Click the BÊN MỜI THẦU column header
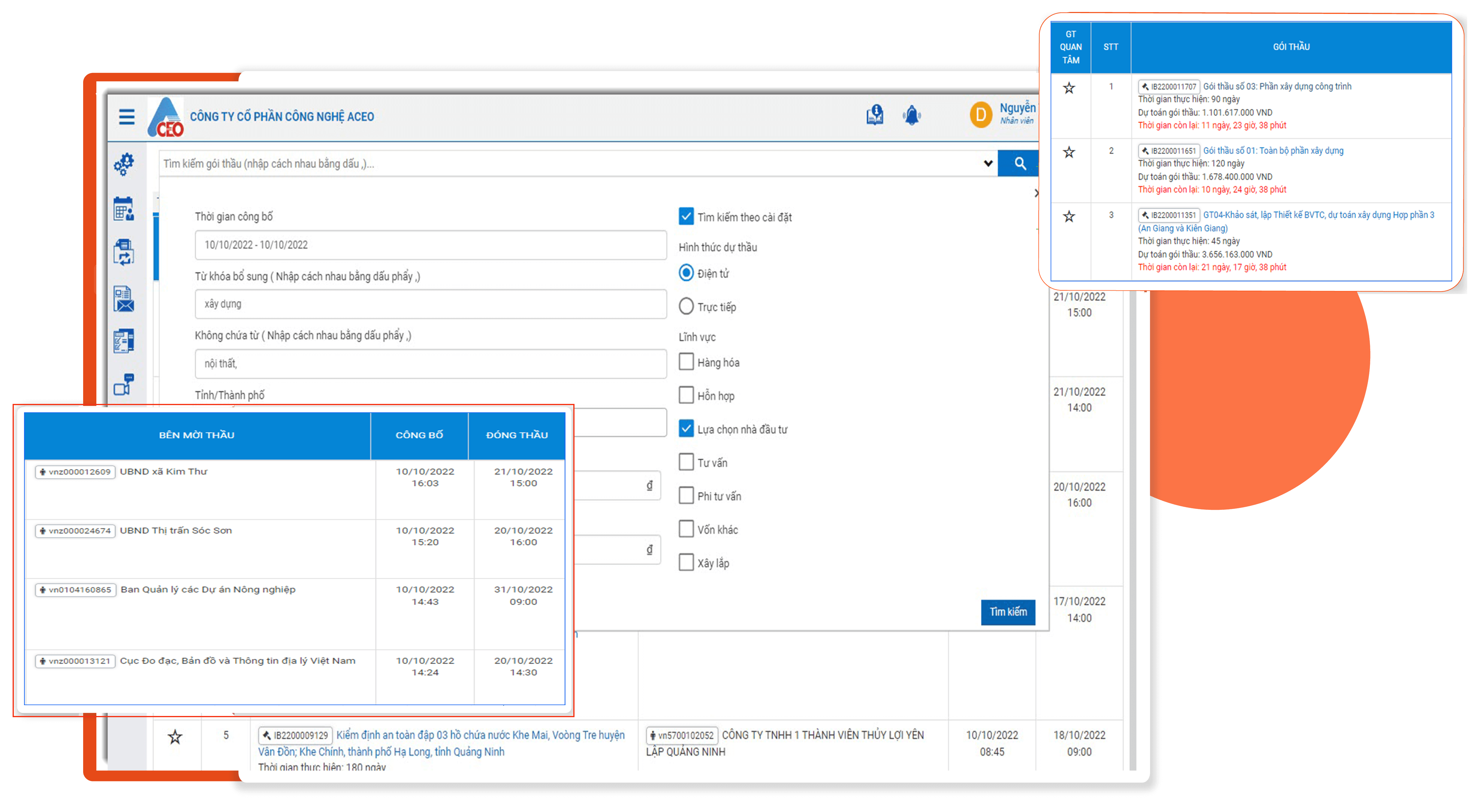Screen dimensions: 1481x812 pos(197,436)
